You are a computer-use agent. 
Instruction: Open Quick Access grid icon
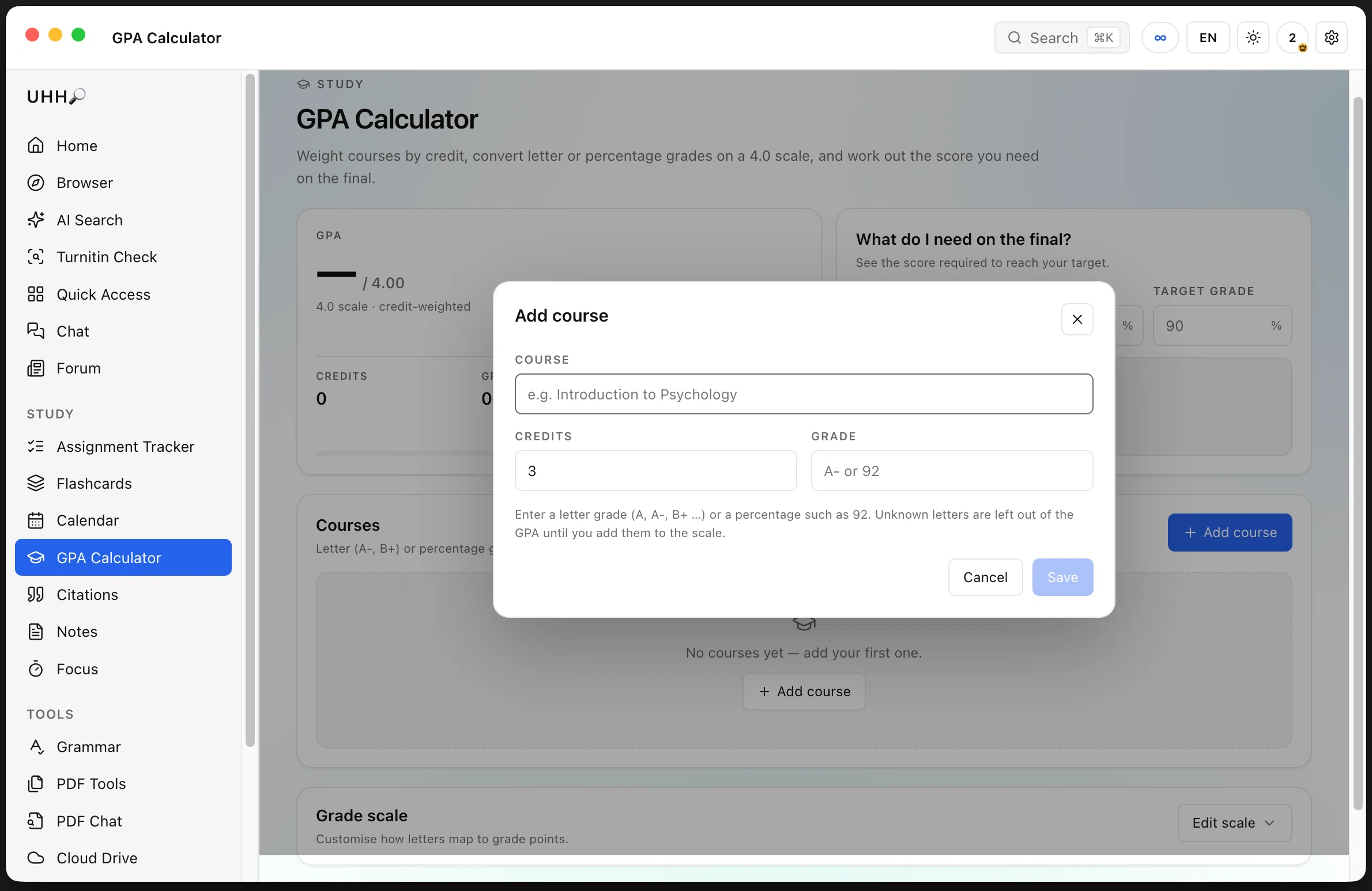coord(36,294)
